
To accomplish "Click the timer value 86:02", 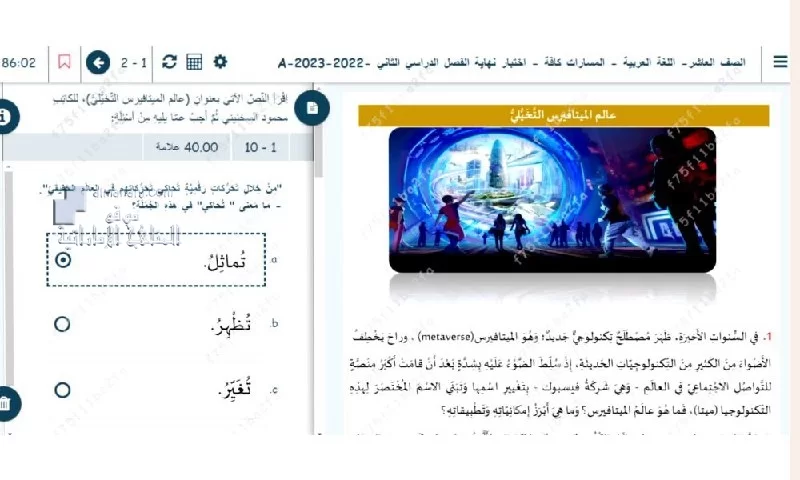I will 19,63.
